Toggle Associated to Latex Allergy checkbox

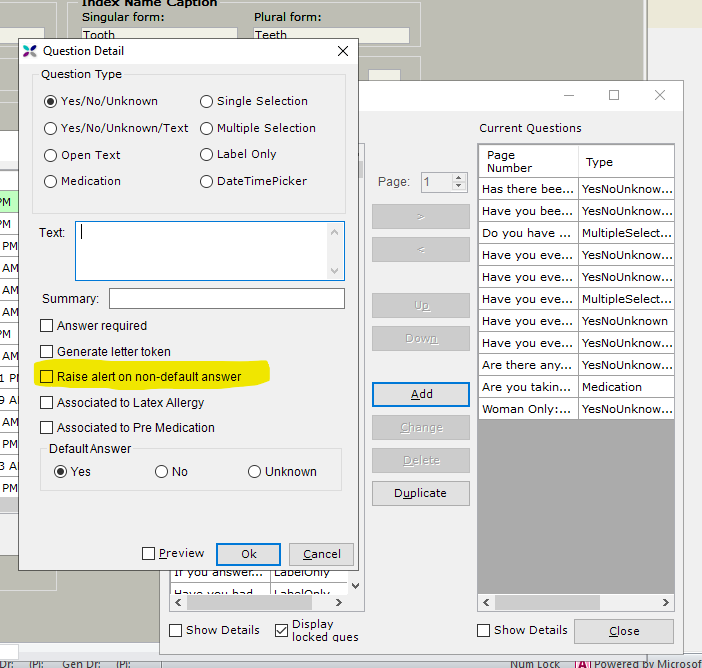tap(47, 402)
